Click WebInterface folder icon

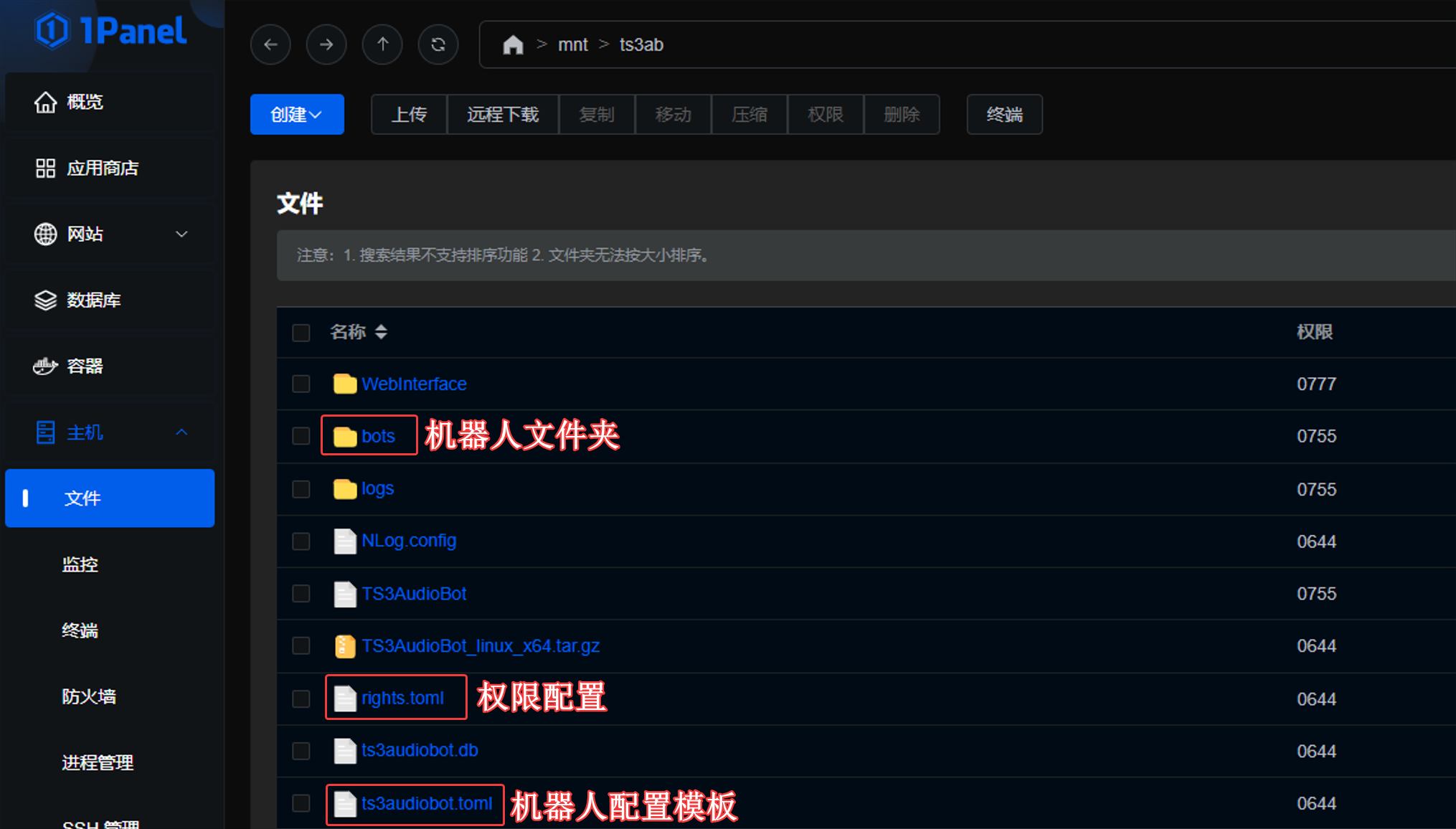[345, 384]
